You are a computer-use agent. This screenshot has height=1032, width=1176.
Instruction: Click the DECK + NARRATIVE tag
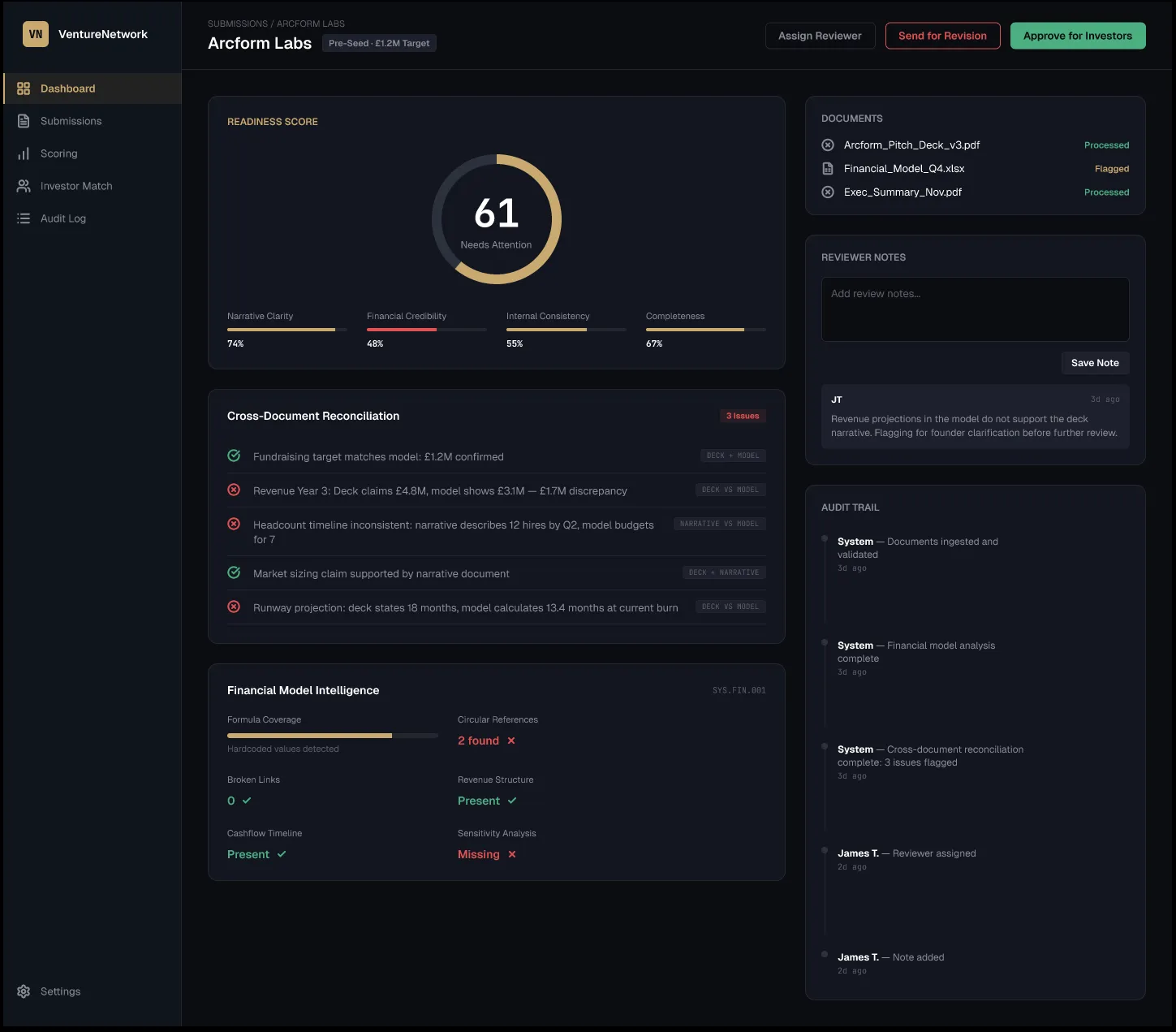[724, 572]
